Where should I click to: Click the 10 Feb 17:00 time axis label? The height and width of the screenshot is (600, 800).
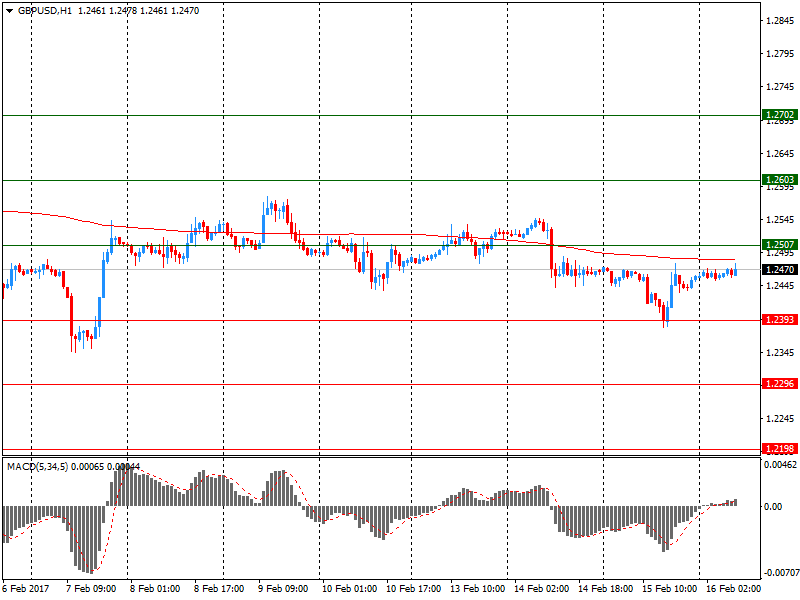413,589
